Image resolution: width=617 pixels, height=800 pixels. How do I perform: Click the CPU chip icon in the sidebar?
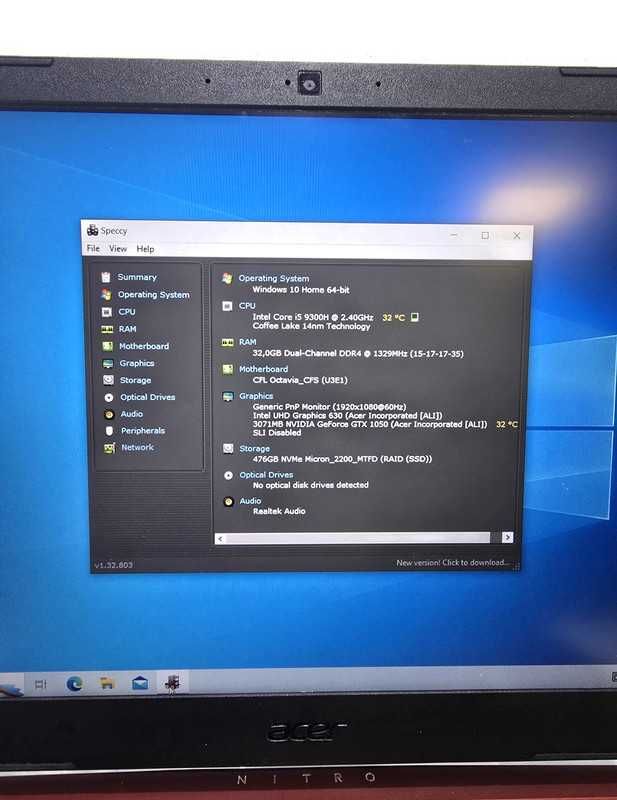[x=107, y=312]
